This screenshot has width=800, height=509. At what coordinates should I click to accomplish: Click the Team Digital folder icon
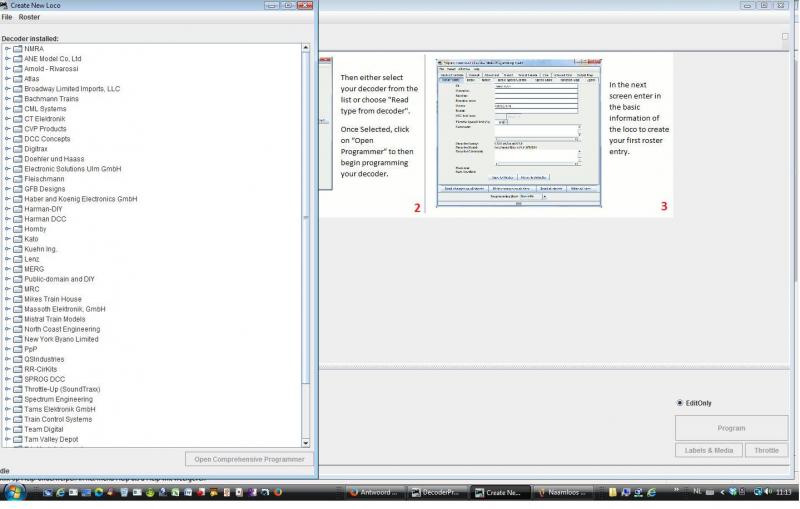pyautogui.click(x=18, y=429)
